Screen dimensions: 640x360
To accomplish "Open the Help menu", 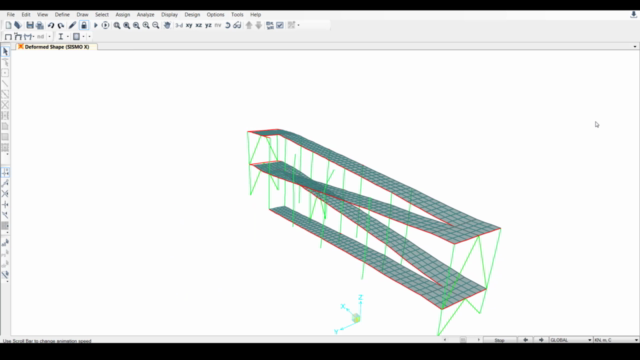I will (256, 15).
